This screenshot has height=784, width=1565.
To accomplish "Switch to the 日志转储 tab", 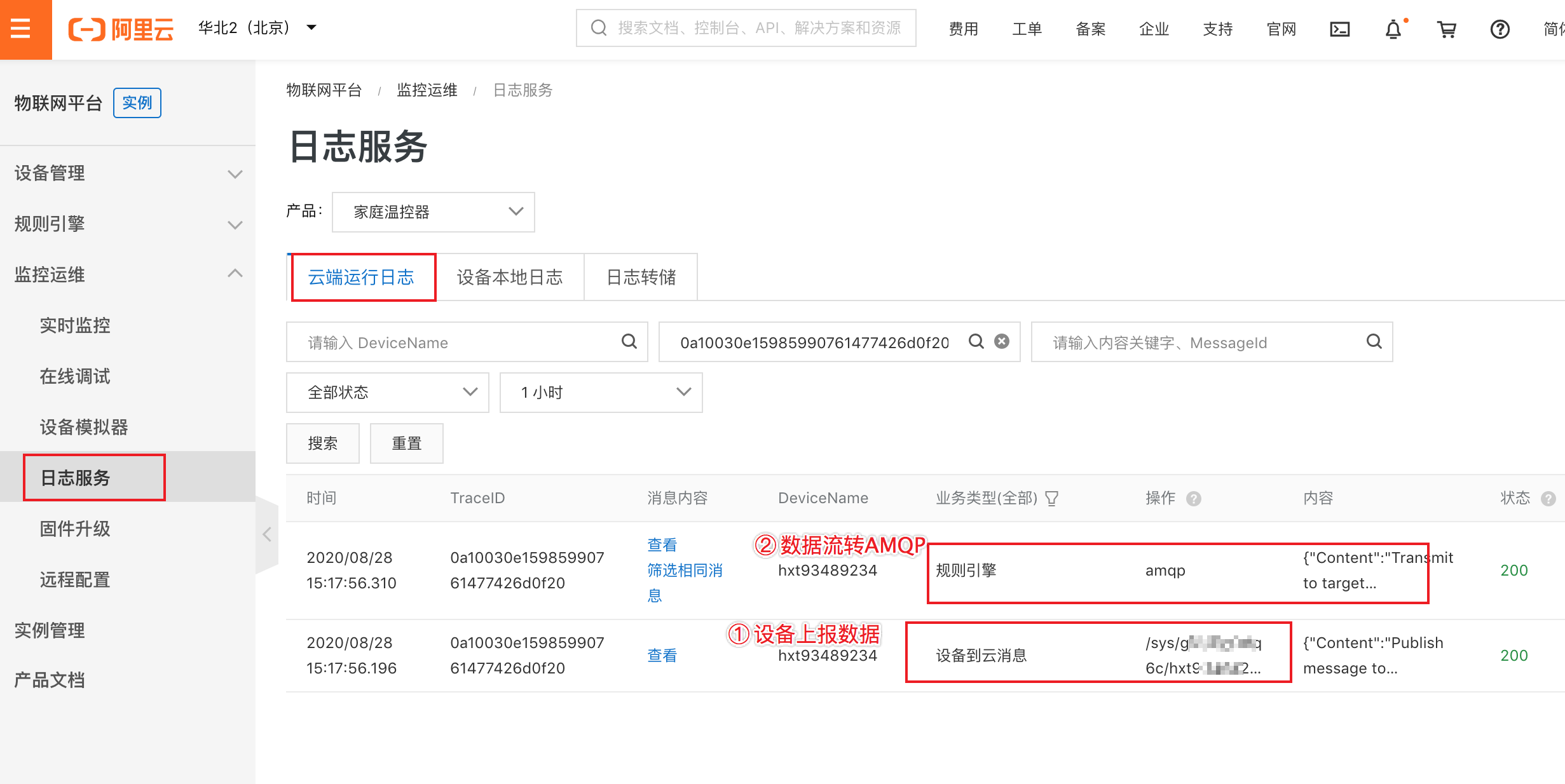I will [x=641, y=277].
